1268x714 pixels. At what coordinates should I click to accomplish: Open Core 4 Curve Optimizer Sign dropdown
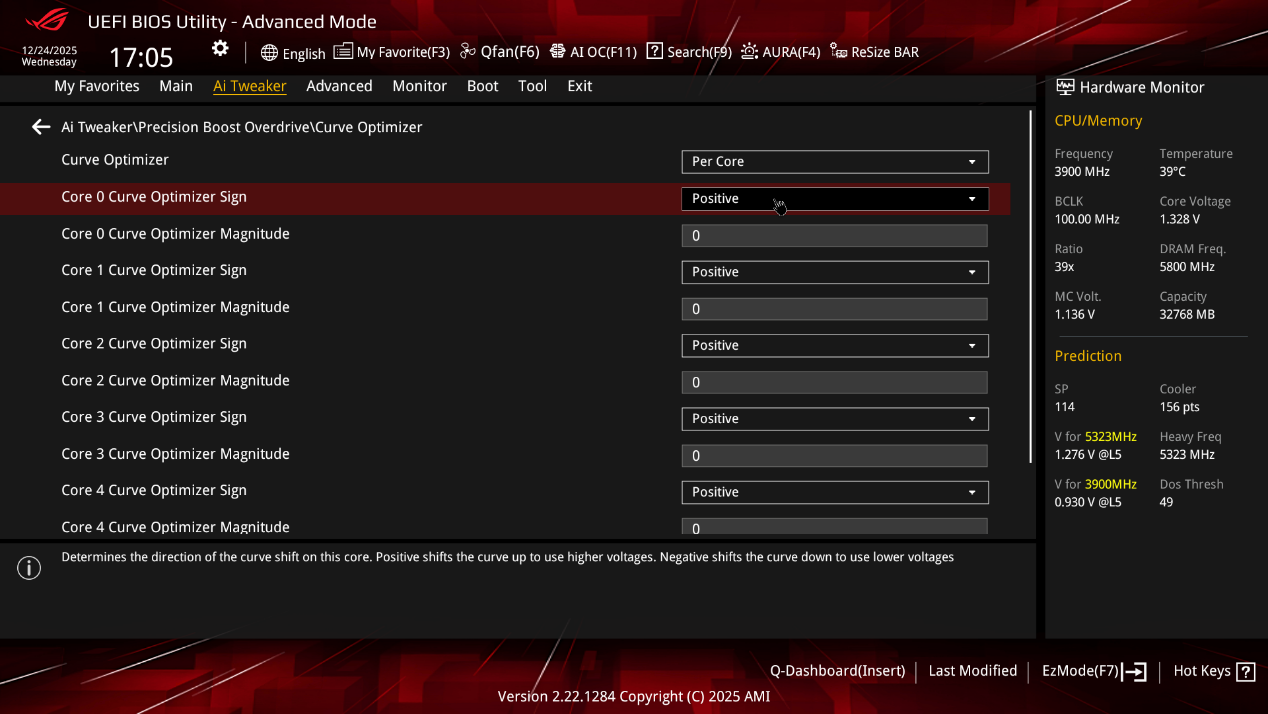tap(835, 492)
